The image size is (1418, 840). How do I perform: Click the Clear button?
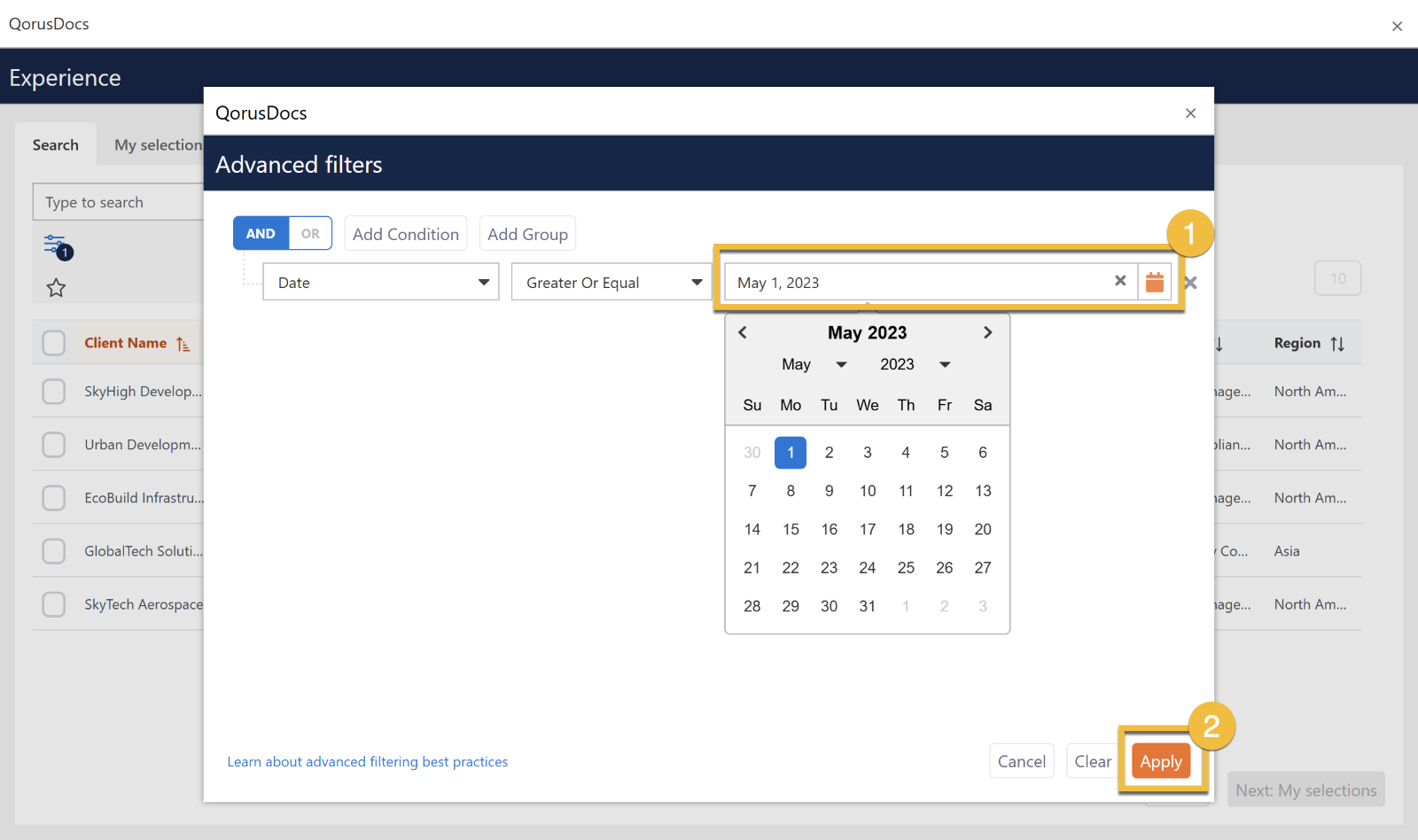(1093, 761)
